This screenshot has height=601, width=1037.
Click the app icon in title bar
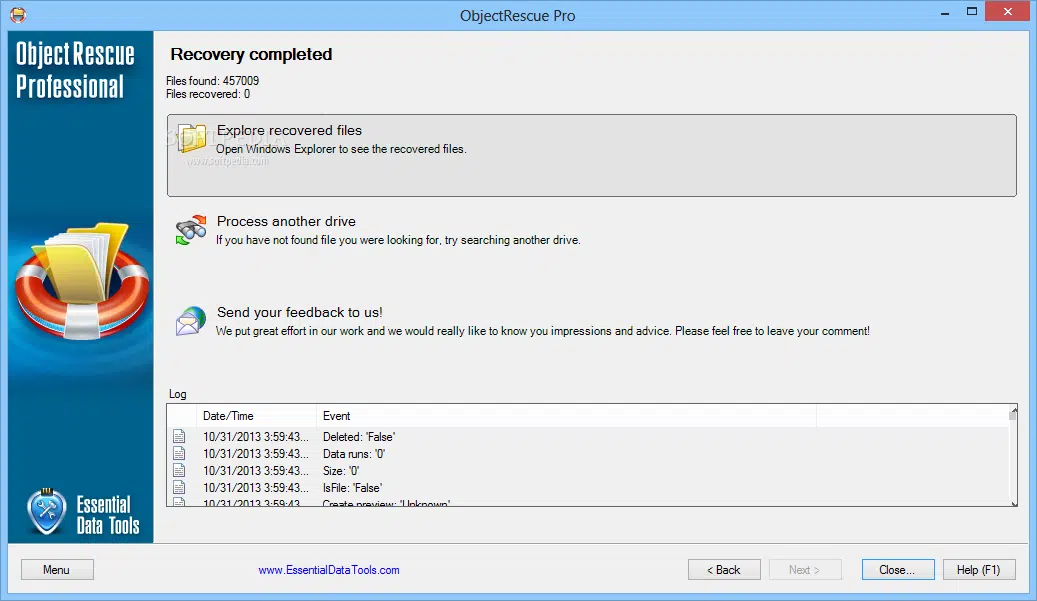click(19, 14)
